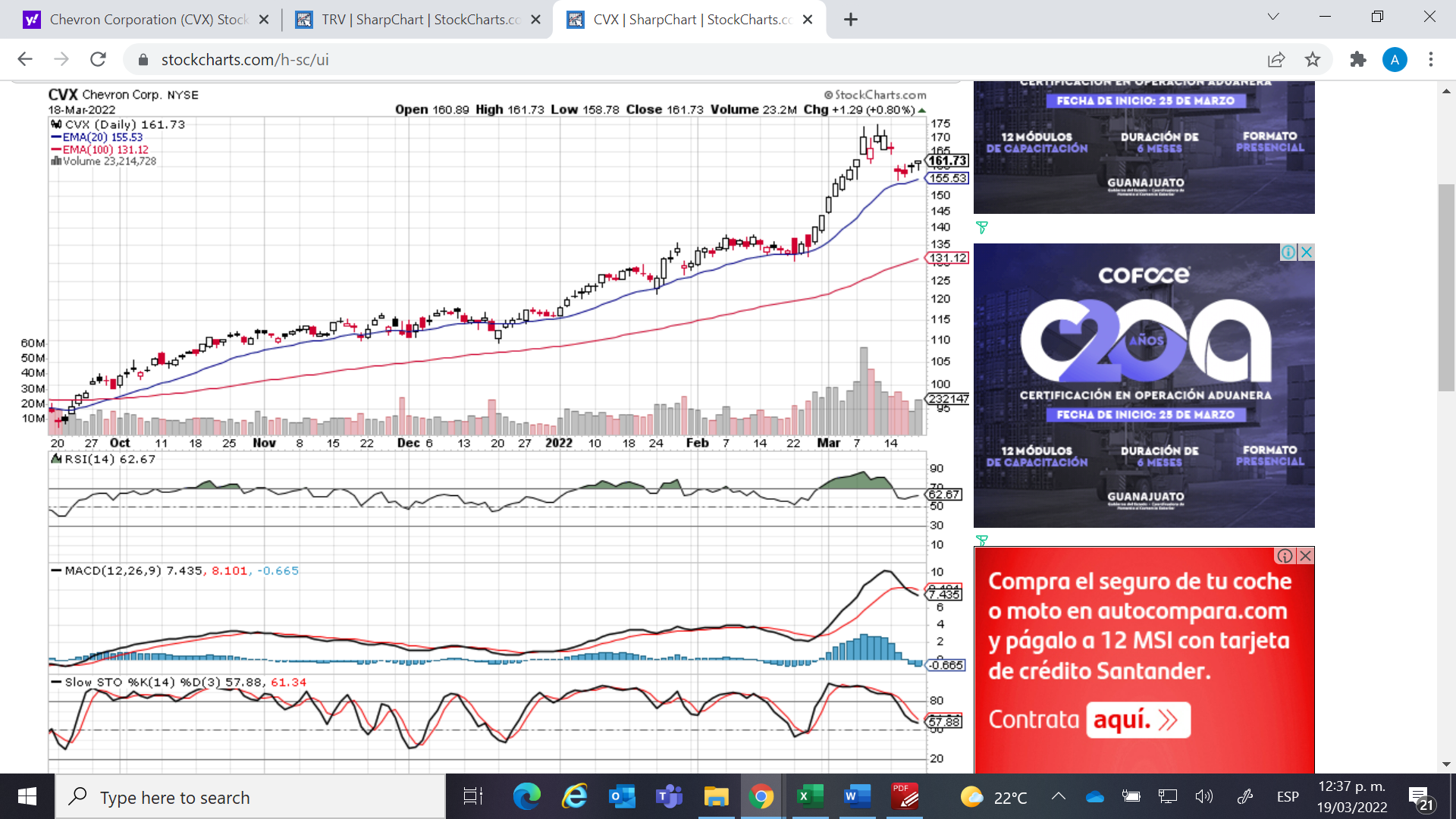Click the share page icon
This screenshot has height=819, width=1456.
tap(1276, 59)
